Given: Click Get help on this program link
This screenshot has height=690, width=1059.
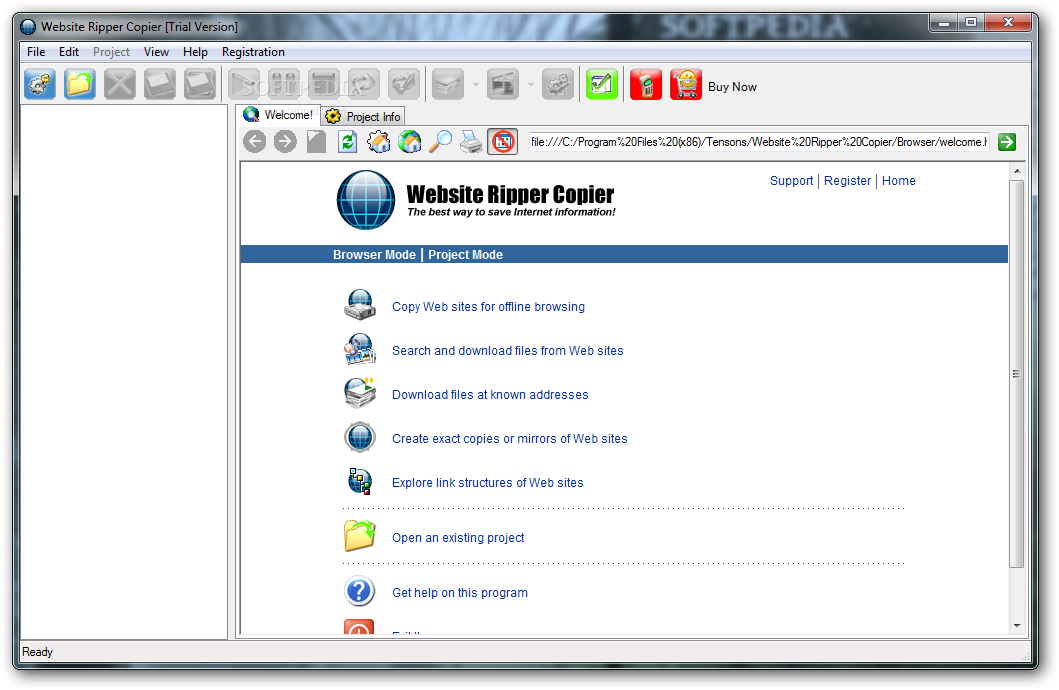Looking at the screenshot, I should tap(460, 593).
